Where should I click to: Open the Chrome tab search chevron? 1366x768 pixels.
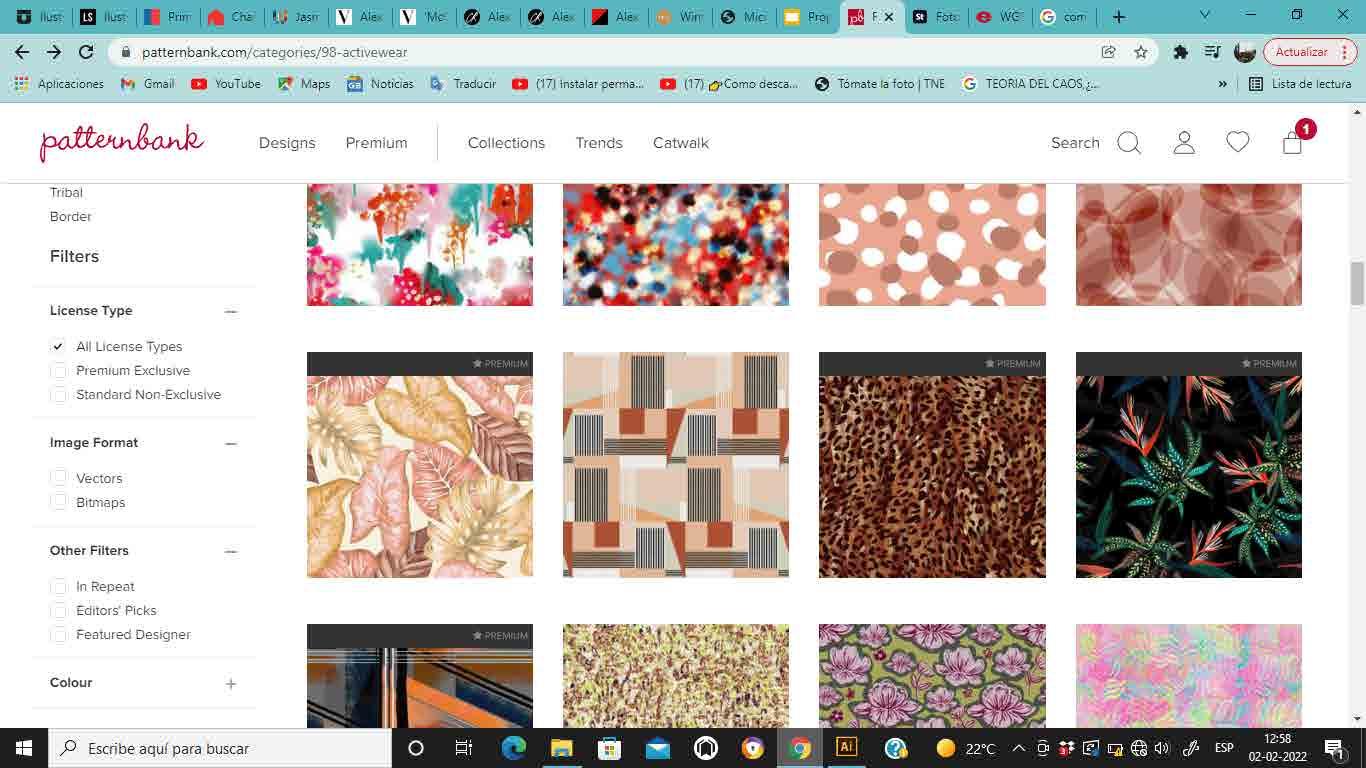[x=1204, y=16]
